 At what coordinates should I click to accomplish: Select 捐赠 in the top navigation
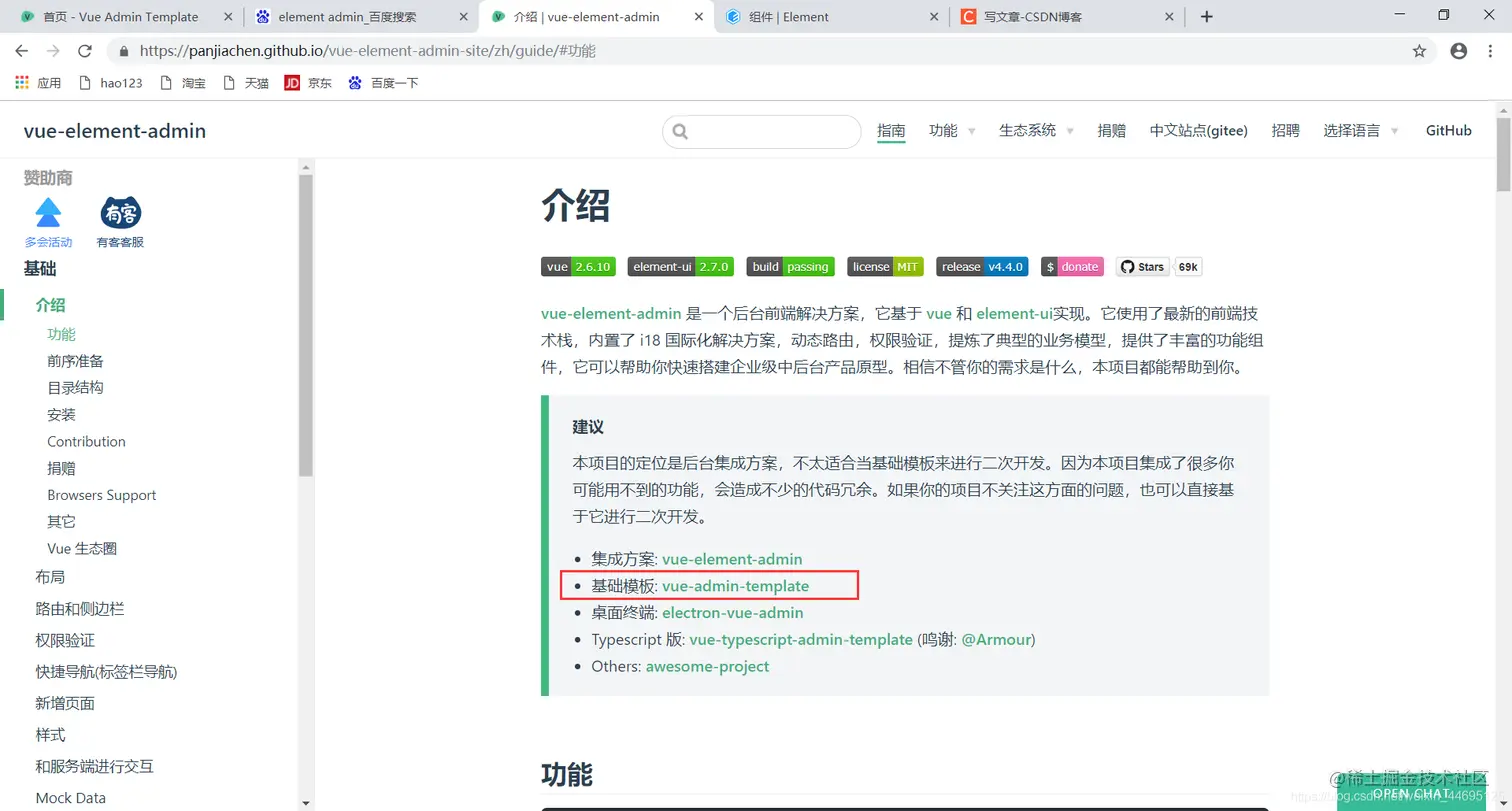1111,131
